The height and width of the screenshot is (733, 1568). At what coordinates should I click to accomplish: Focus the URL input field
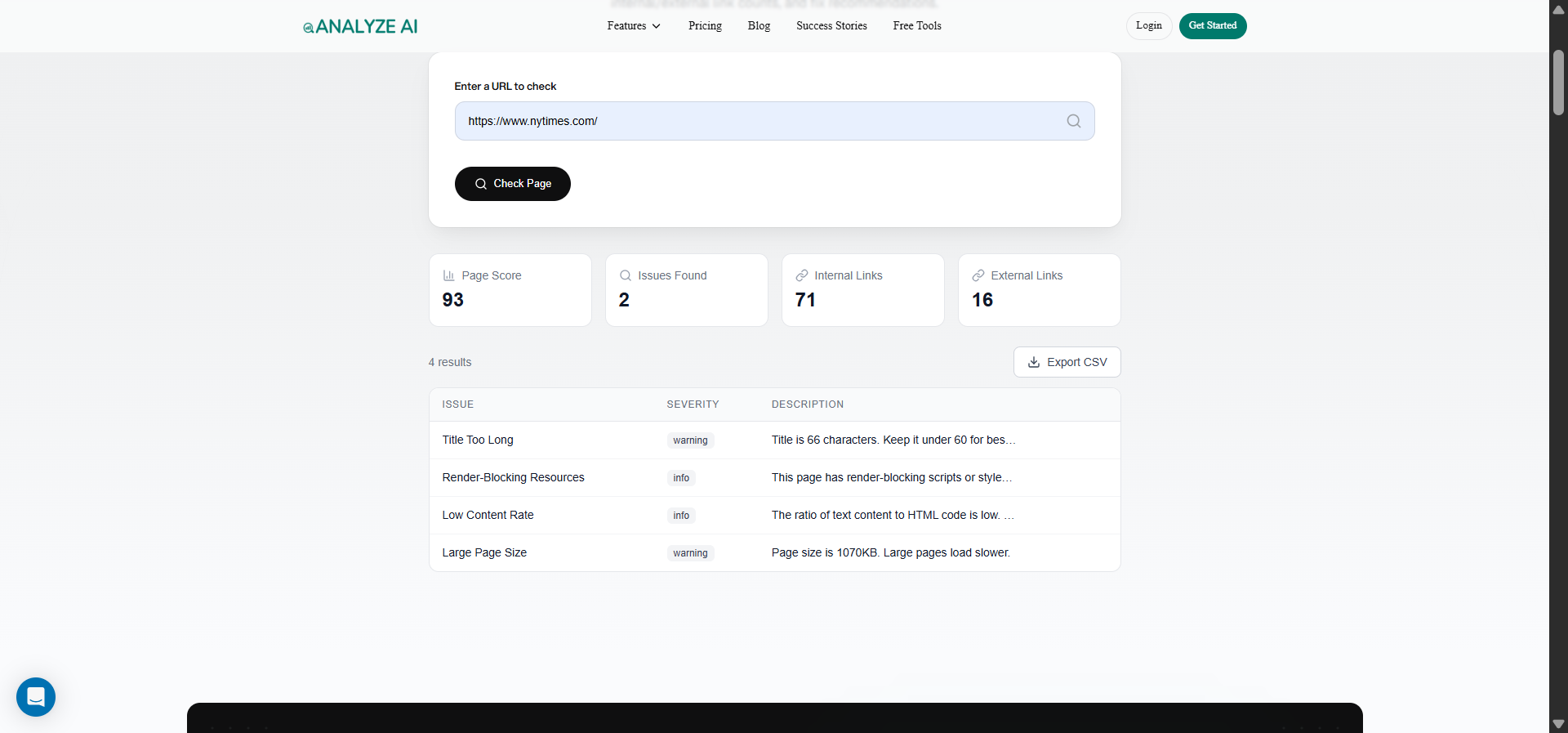(x=775, y=121)
